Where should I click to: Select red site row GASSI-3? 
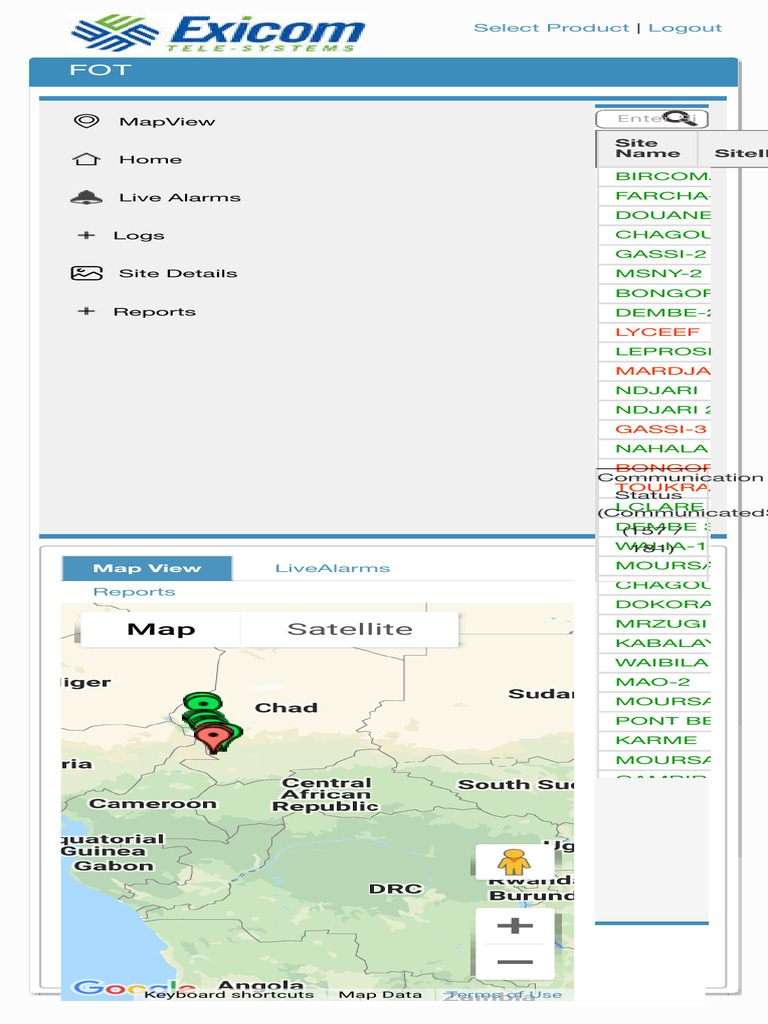click(654, 429)
